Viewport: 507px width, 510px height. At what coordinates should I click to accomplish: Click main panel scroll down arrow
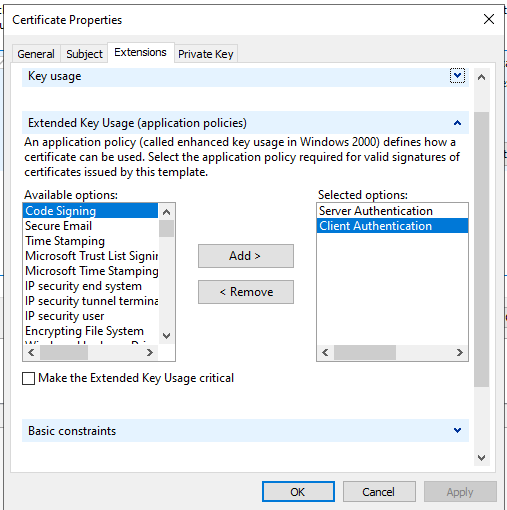pyautogui.click(x=481, y=458)
